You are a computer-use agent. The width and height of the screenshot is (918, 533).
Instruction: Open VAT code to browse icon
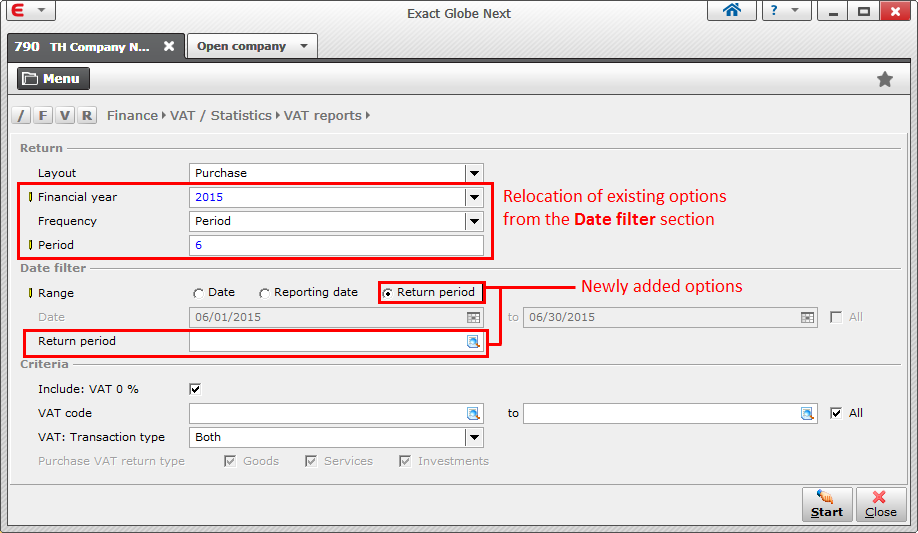[807, 414]
